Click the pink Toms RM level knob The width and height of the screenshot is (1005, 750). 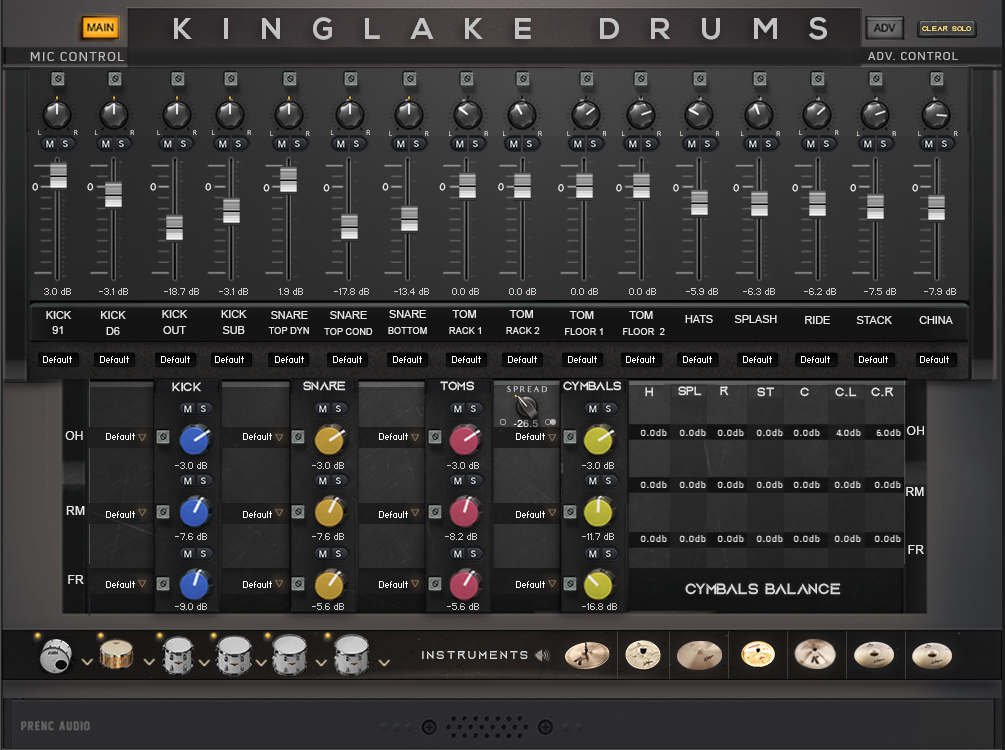(x=464, y=512)
